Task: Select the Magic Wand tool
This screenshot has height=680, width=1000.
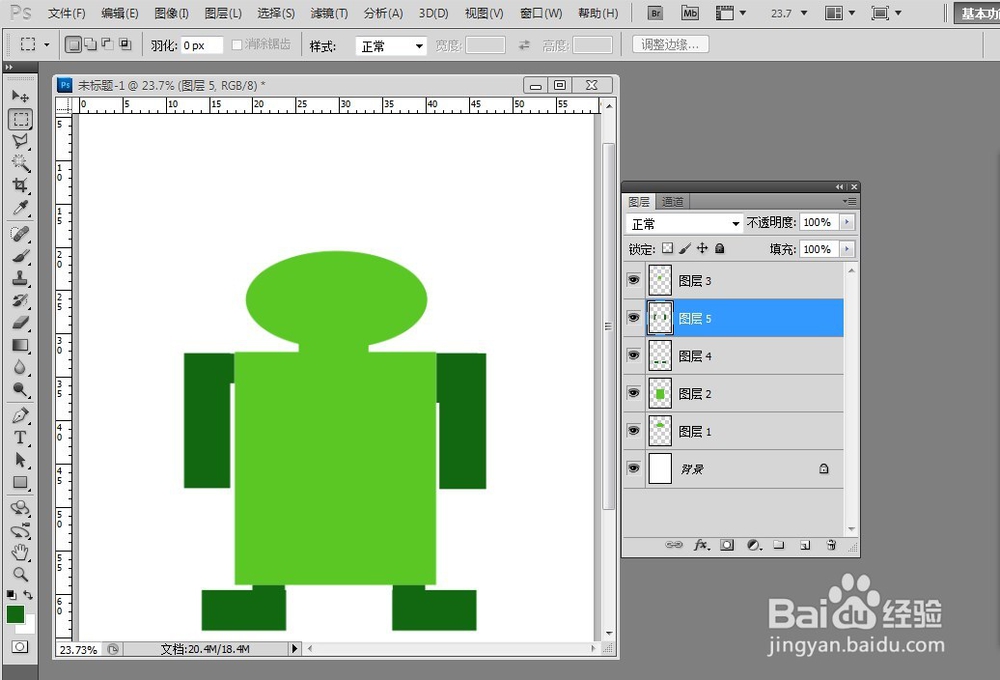Action: pyautogui.click(x=20, y=163)
